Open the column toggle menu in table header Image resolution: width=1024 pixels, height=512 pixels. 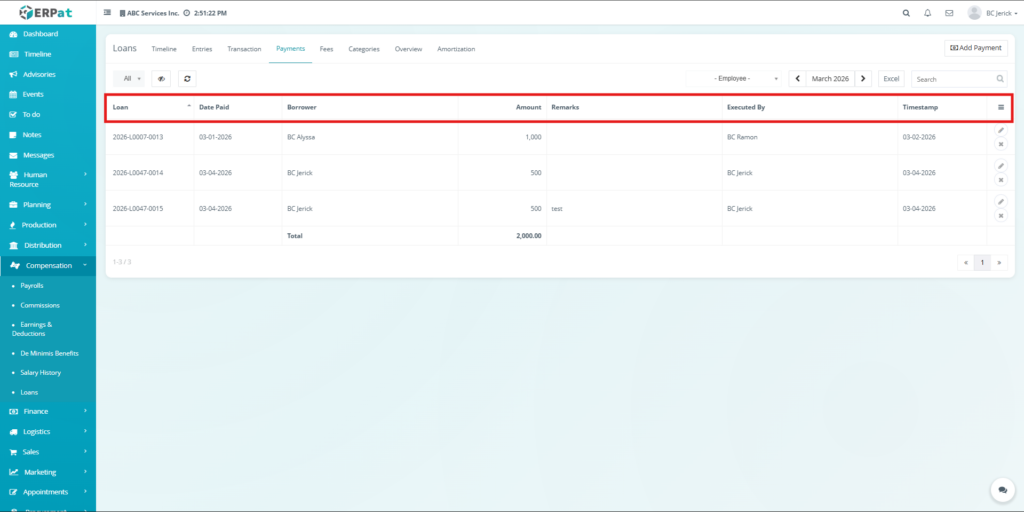tap(1000, 107)
